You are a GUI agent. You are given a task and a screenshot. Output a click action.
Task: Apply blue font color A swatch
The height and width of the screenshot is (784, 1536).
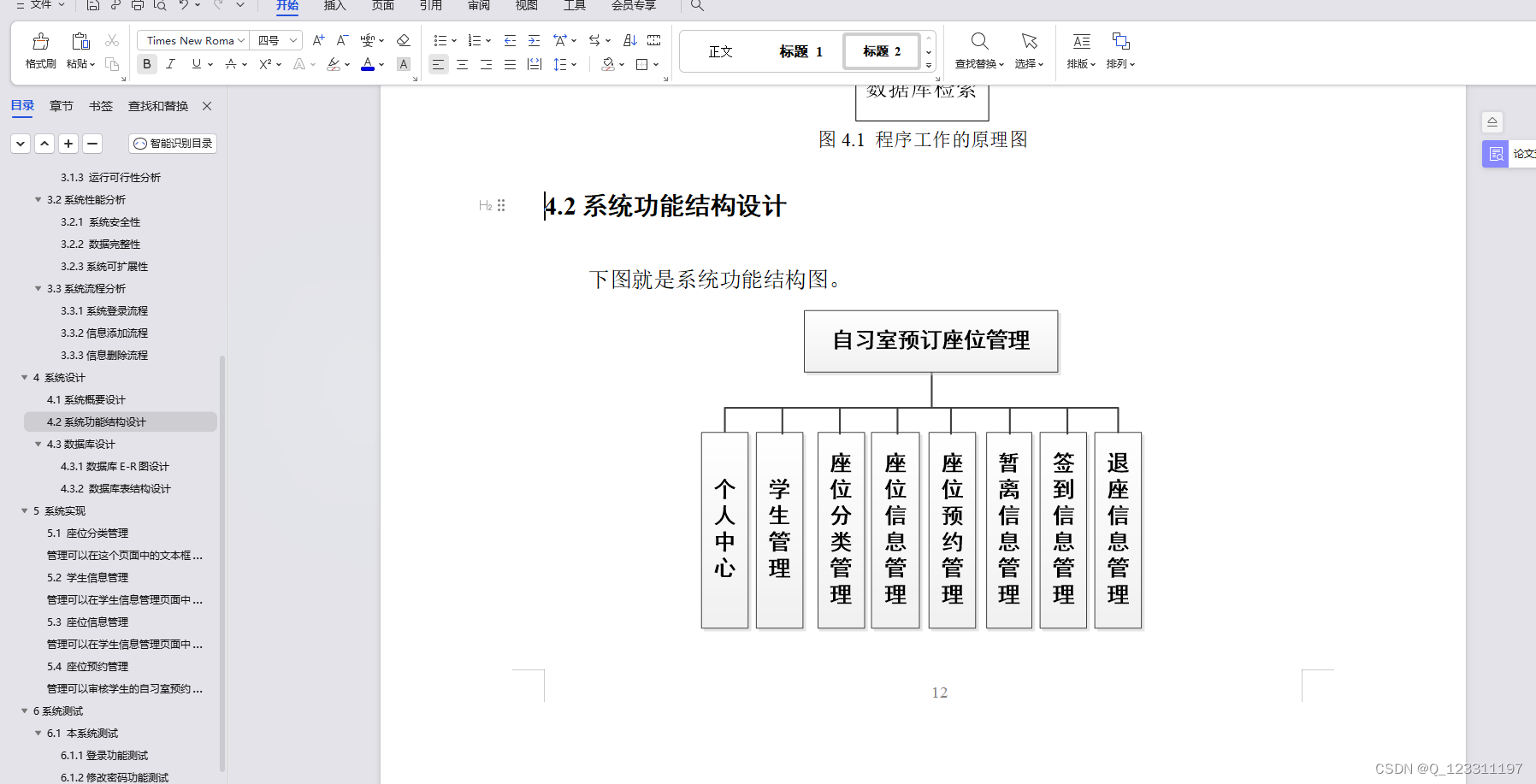click(x=368, y=64)
